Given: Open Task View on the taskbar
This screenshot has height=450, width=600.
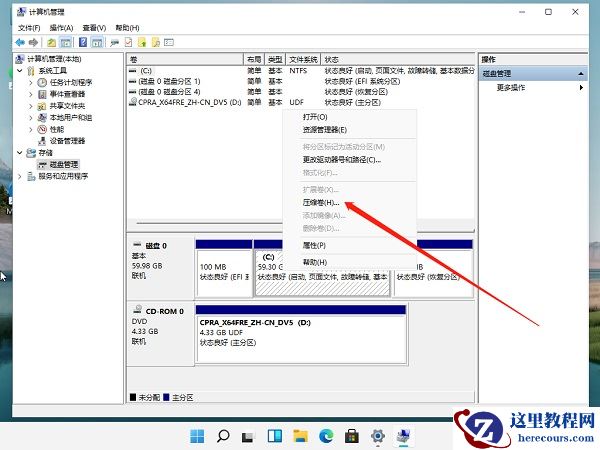Looking at the screenshot, I should [x=248, y=436].
